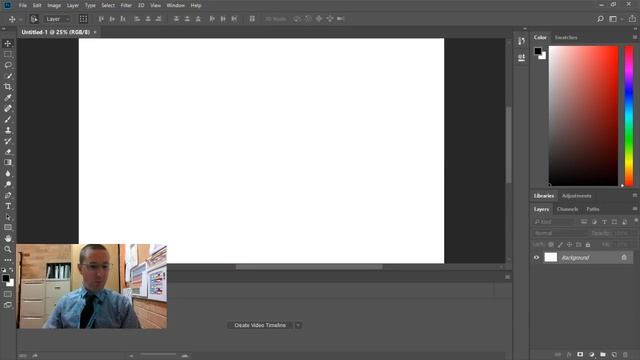Image resolution: width=640 pixels, height=360 pixels.
Task: Select the Move tool in the toolbox
Action: (8, 44)
